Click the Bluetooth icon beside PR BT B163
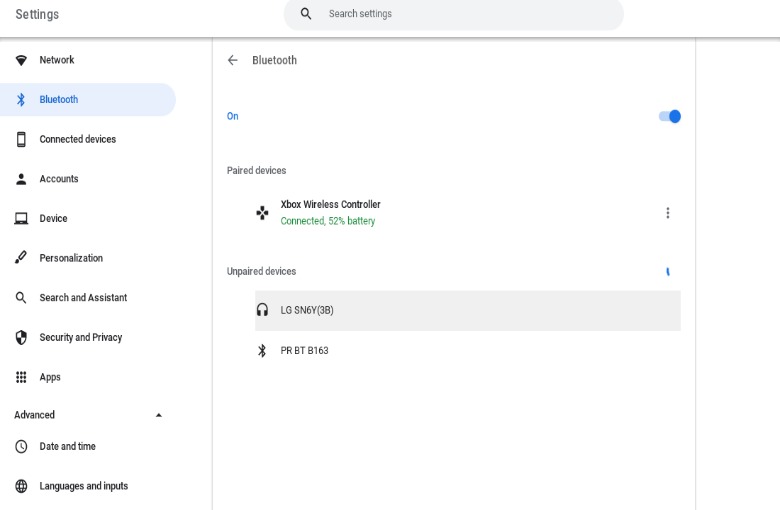 pos(262,350)
